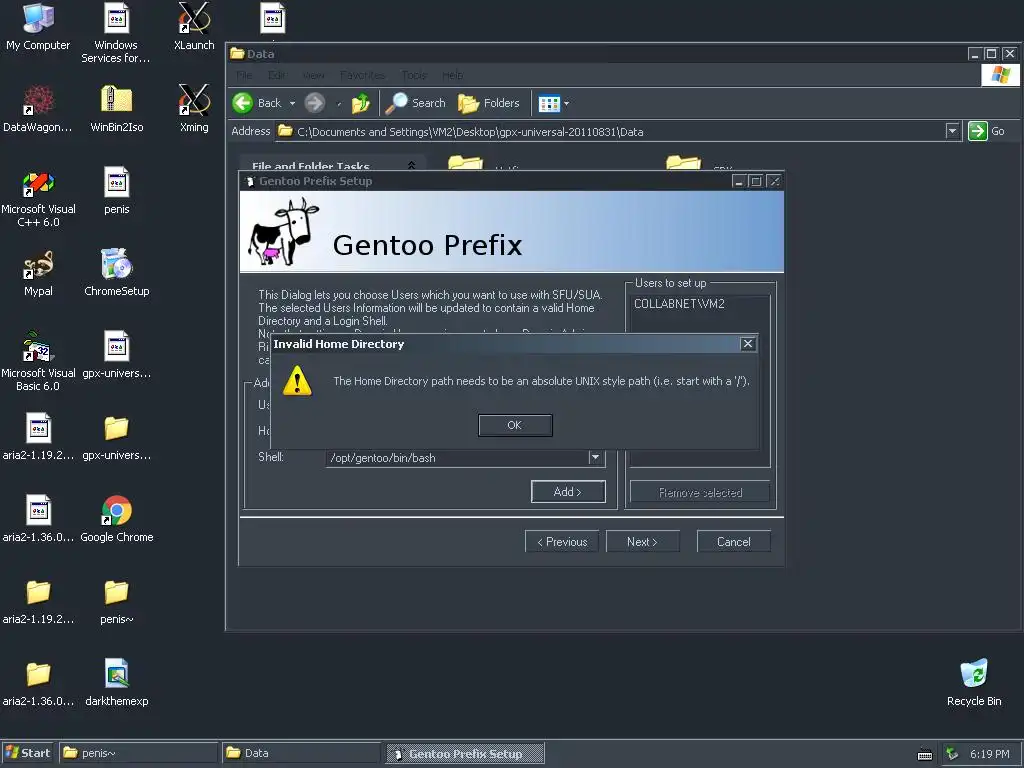Click the < Previous button
Viewport: 1024px width, 768px height.
[x=562, y=541]
